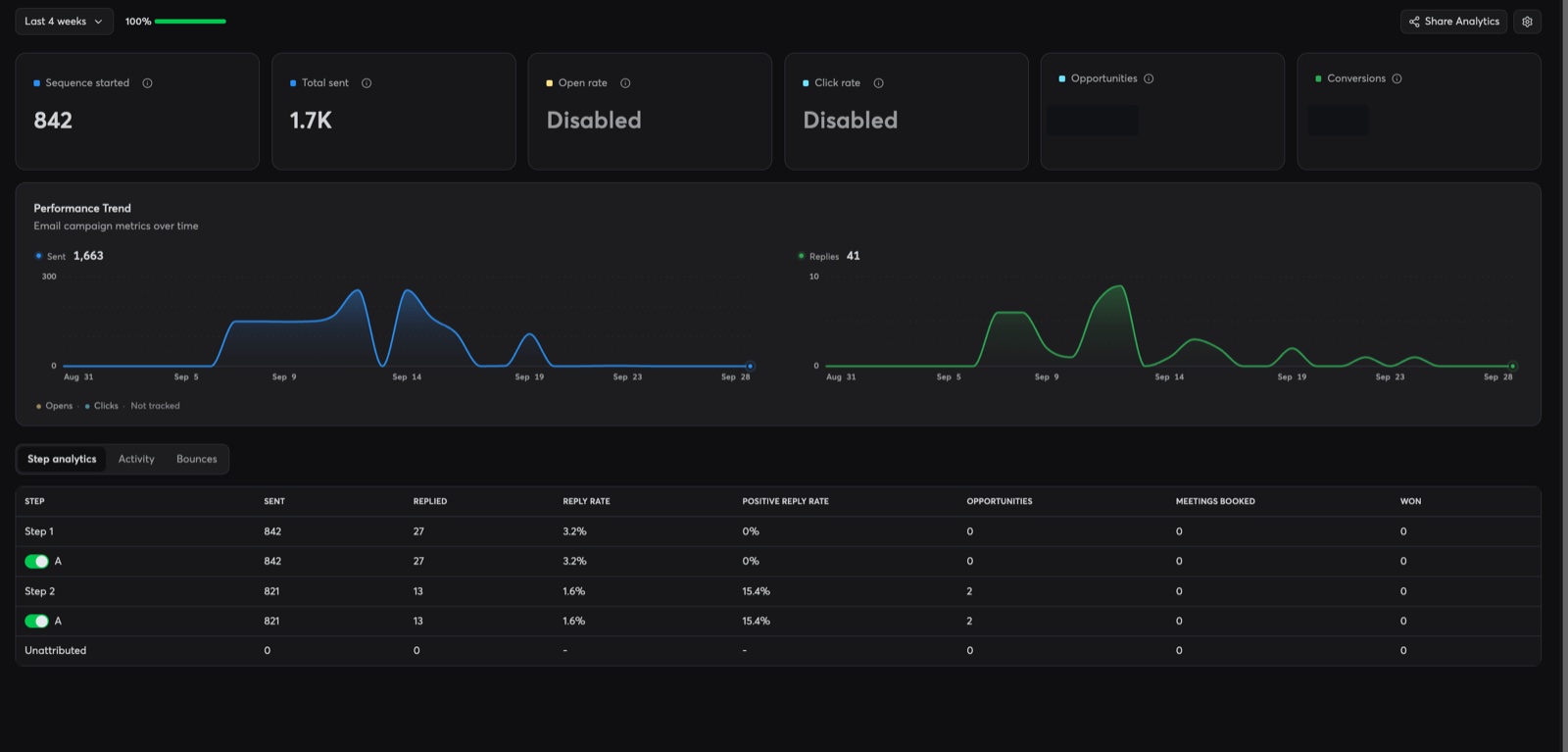Switch to the Bounces tab
The height and width of the screenshot is (752, 1568).
point(197,459)
